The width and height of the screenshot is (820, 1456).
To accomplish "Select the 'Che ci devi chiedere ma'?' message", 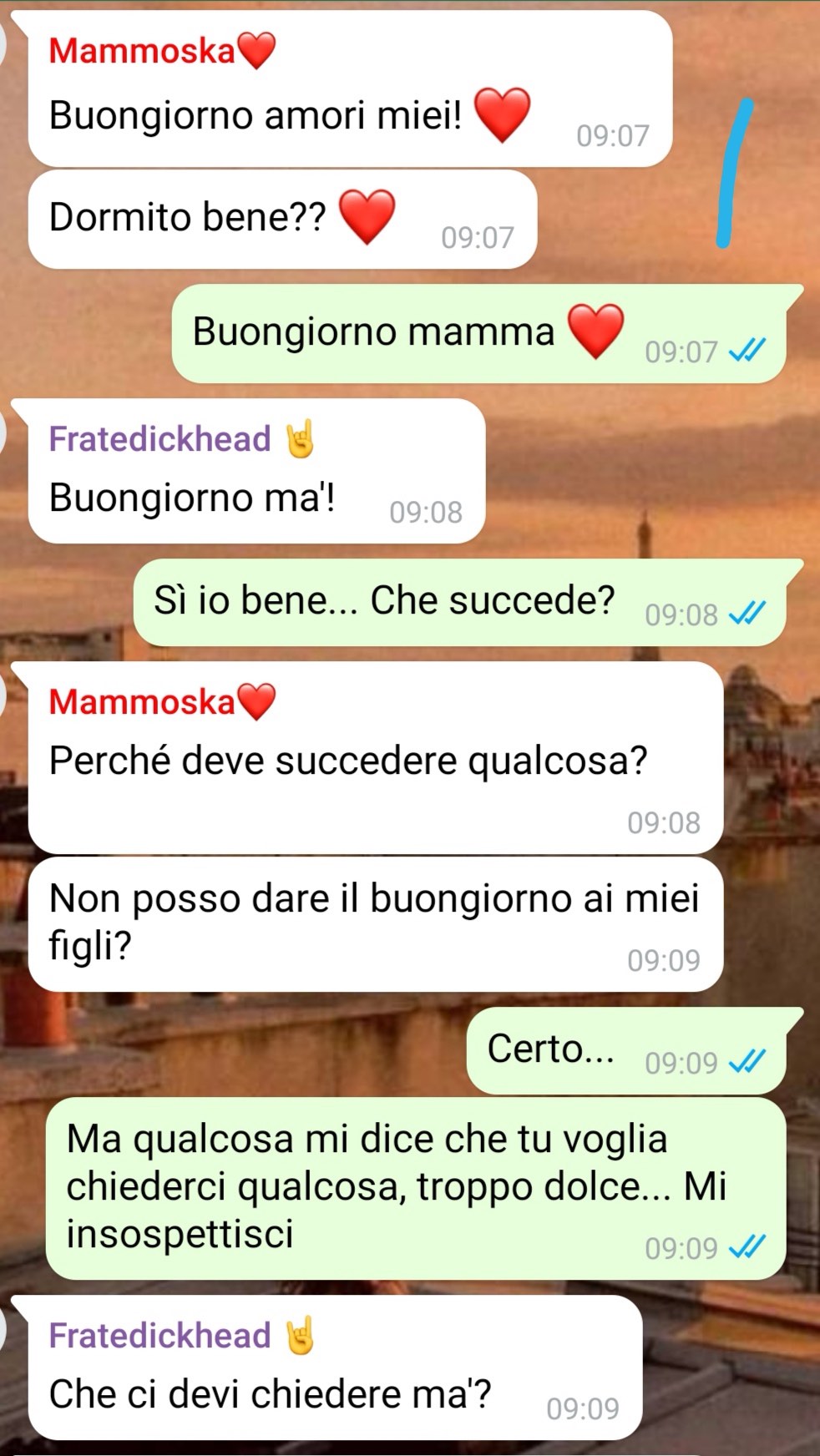I will point(336,1368).
